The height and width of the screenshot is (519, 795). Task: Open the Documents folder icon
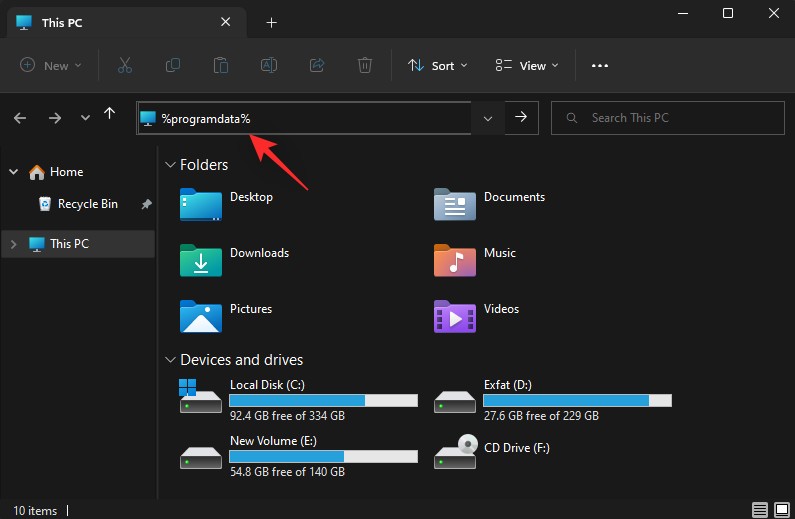[x=455, y=204]
